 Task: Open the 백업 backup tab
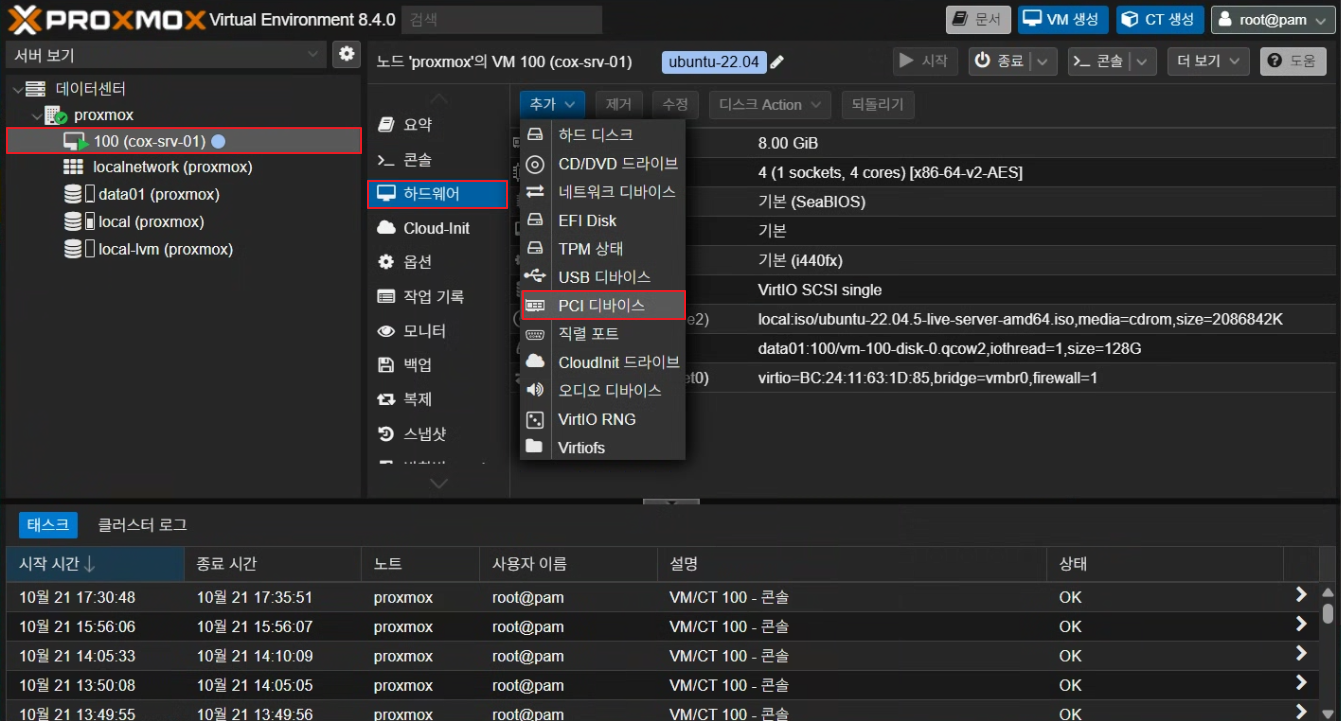point(437,365)
